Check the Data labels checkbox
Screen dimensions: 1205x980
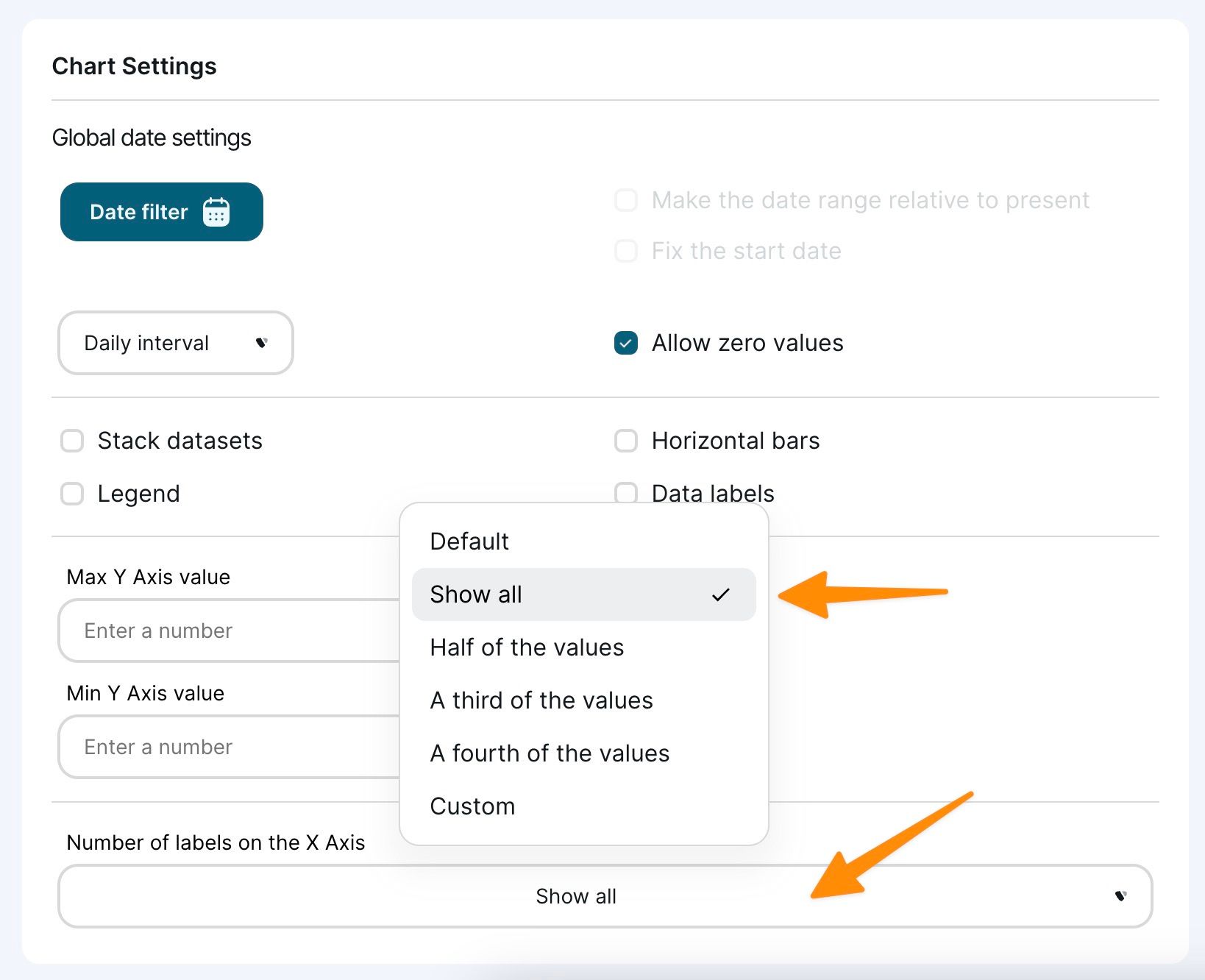[626, 492]
